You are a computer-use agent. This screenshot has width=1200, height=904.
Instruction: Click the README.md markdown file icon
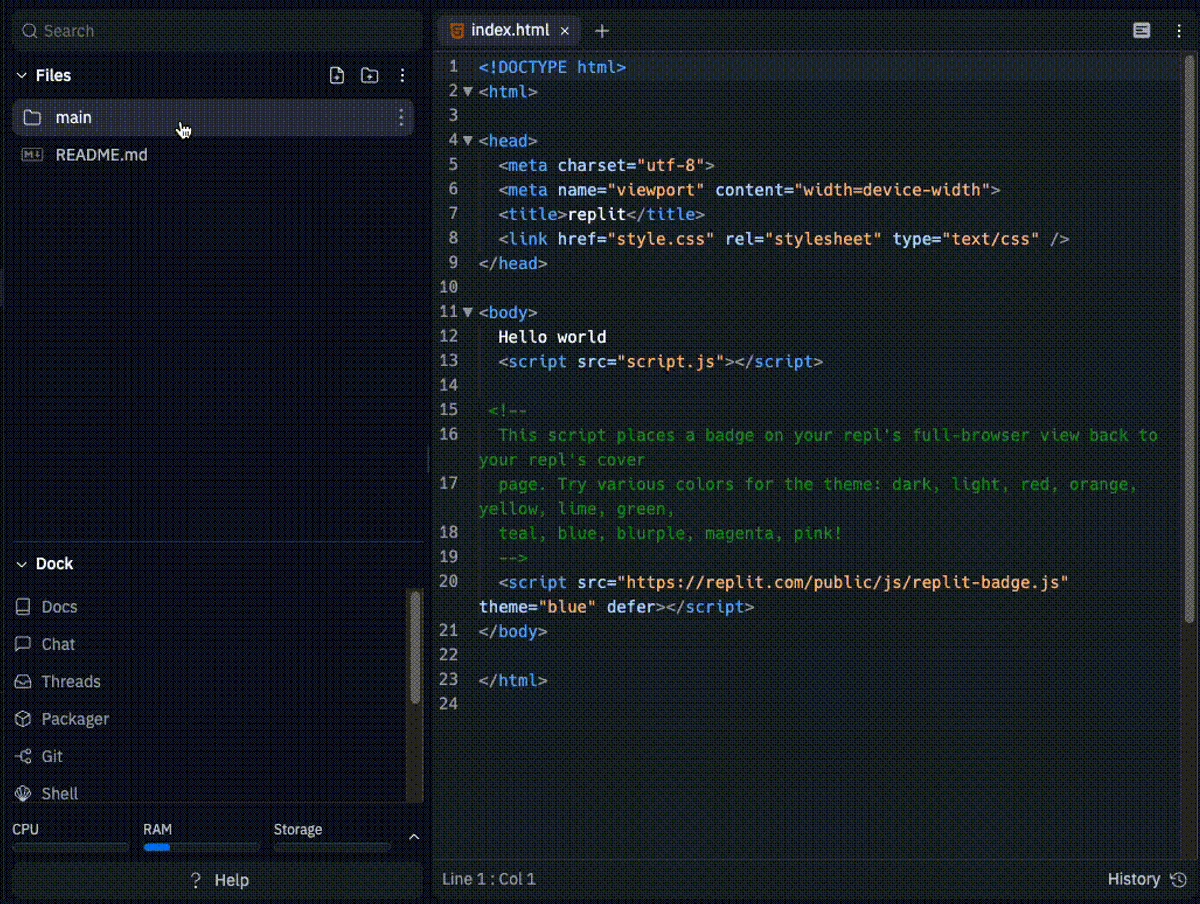(x=32, y=155)
